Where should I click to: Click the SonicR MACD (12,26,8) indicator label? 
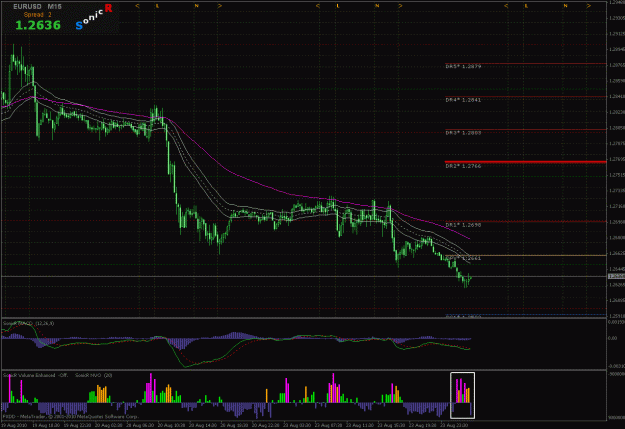[x=29, y=323]
